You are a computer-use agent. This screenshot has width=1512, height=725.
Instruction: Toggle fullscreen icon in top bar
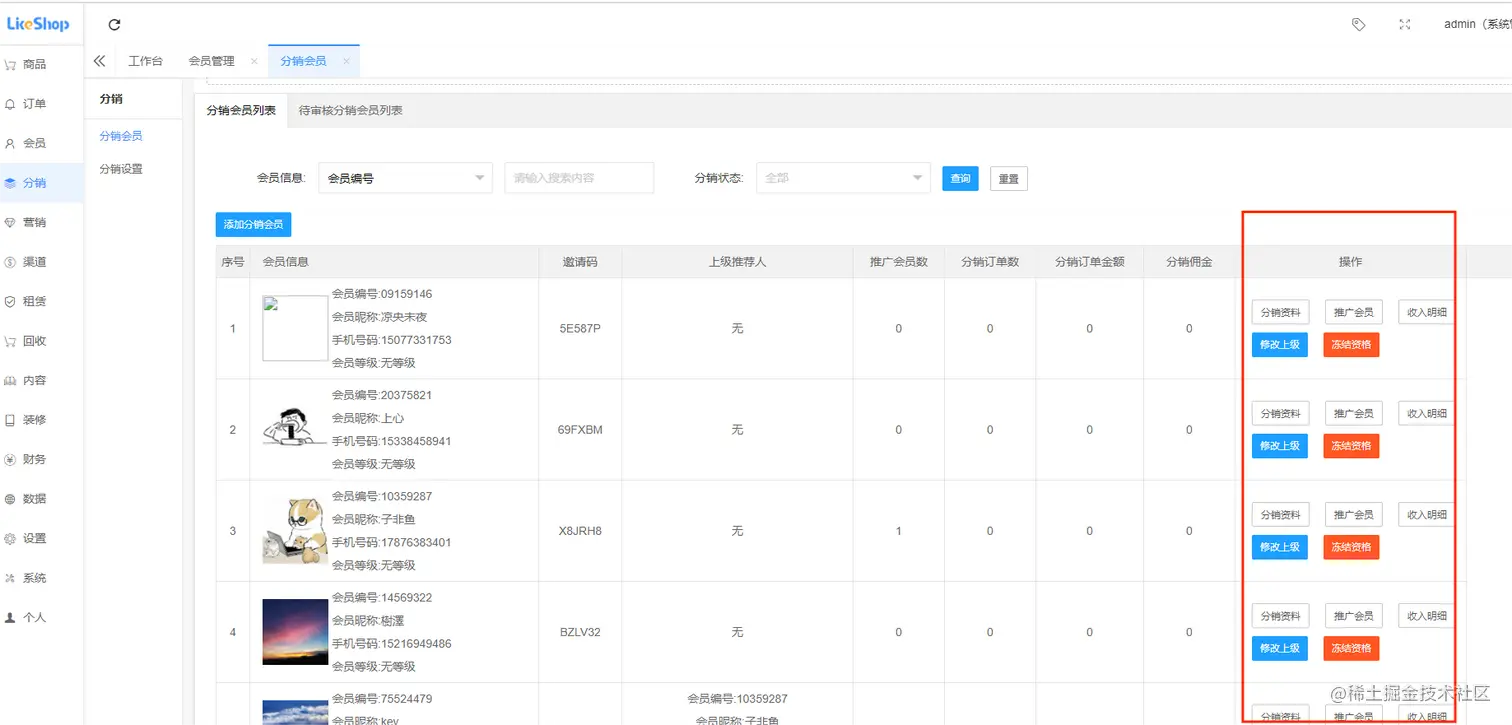tap(1405, 24)
